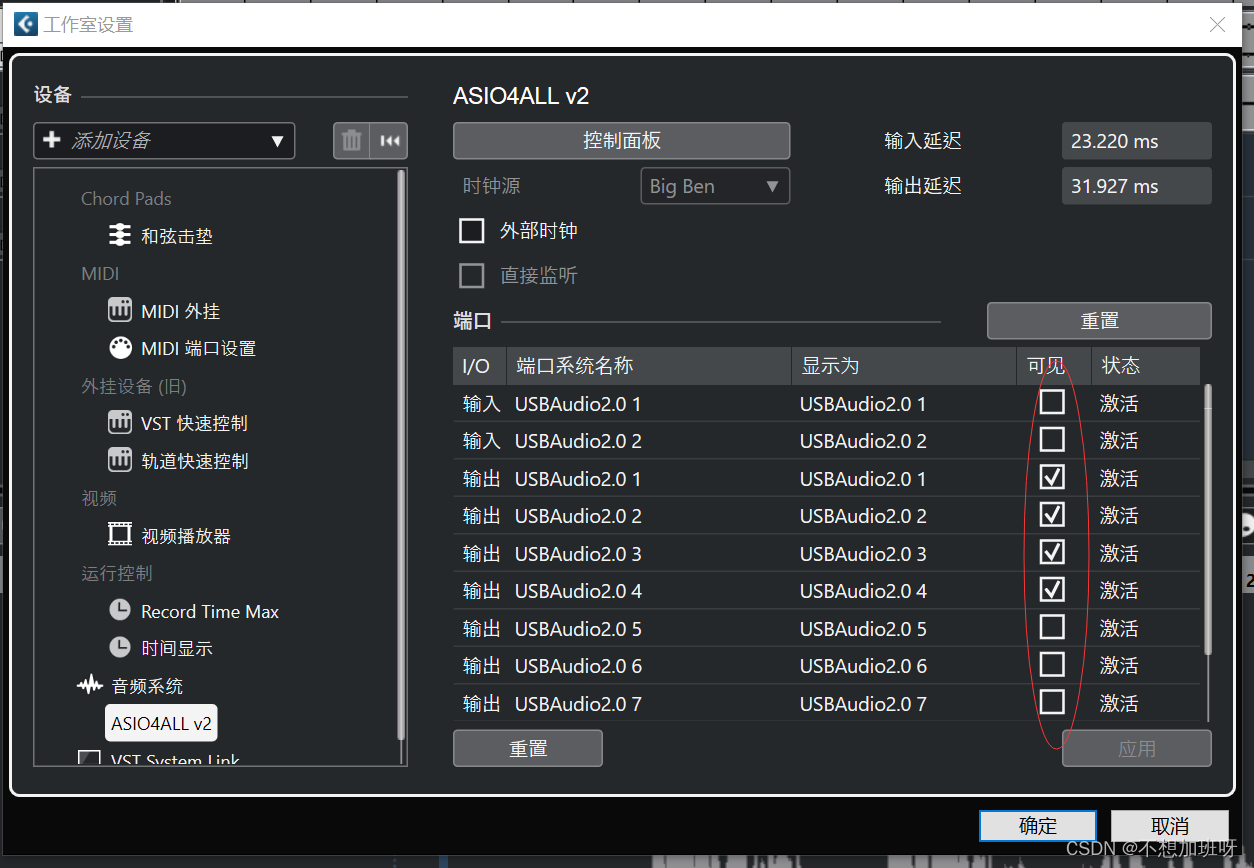Select 时间显示 entry
The width and height of the screenshot is (1254, 868).
pyautogui.click(x=177, y=649)
